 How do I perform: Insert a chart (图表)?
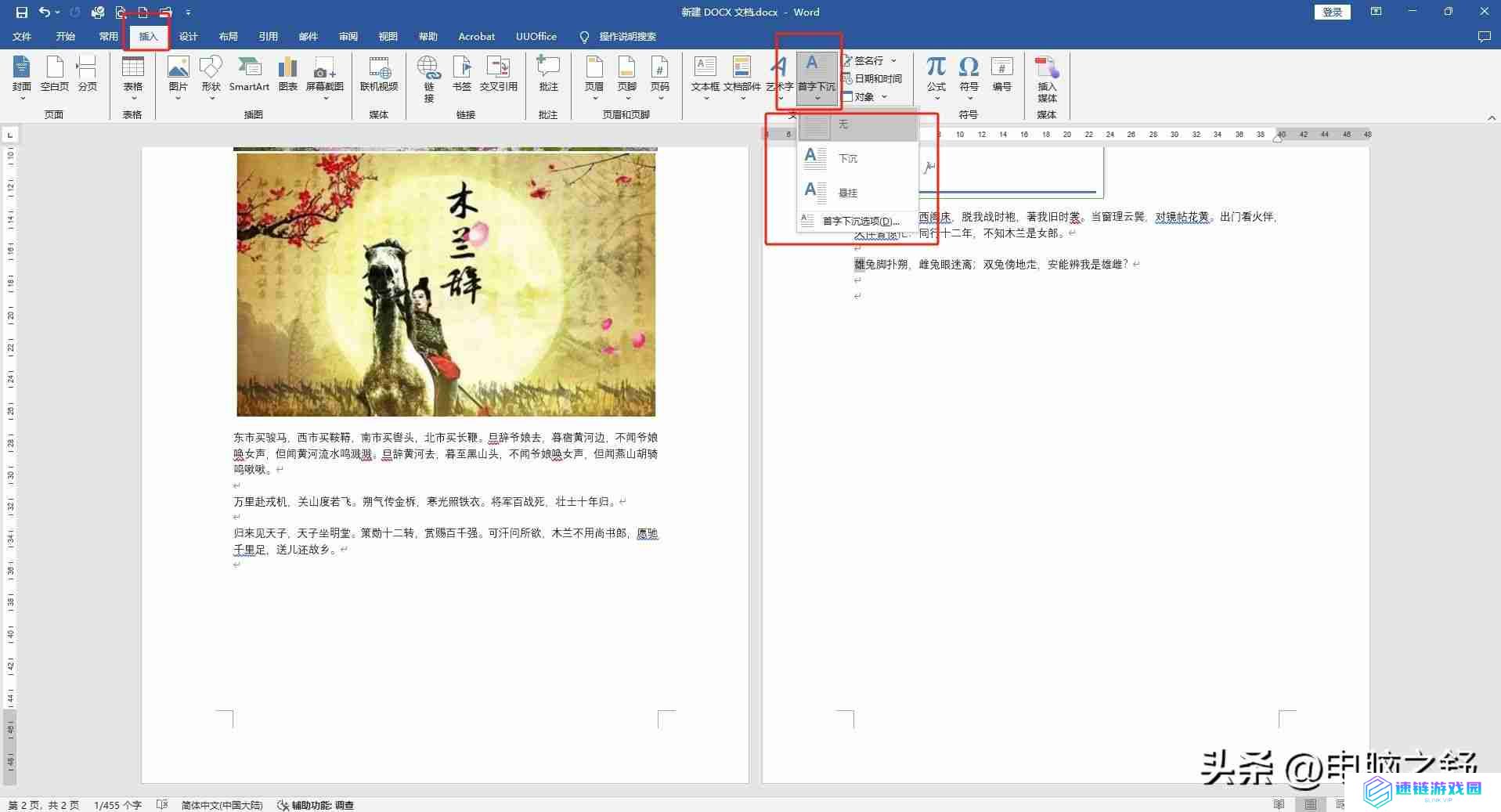tap(288, 74)
